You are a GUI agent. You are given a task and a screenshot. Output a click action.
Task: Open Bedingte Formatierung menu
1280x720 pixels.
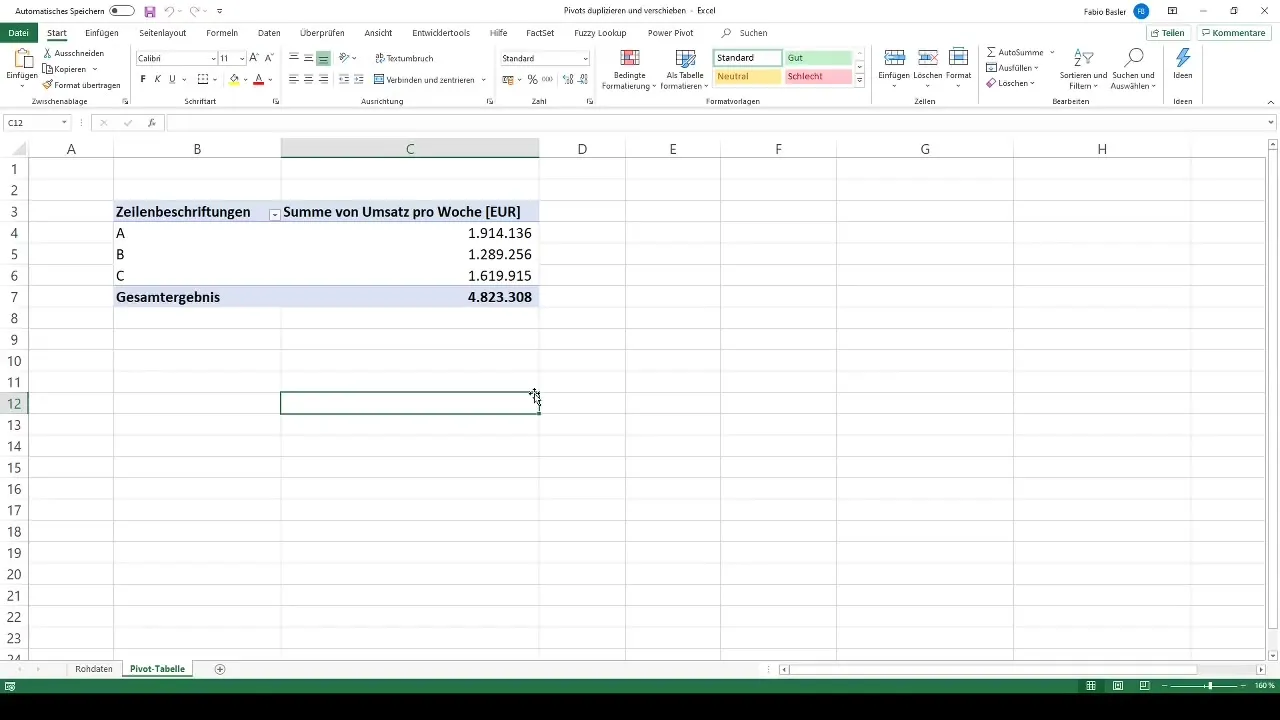pos(629,69)
